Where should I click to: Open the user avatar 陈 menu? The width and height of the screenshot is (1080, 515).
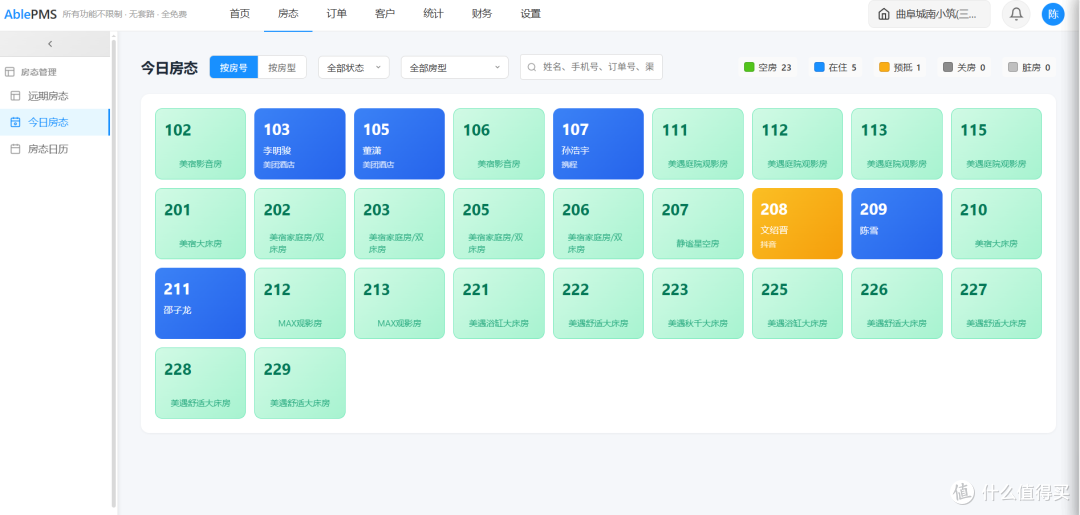click(1053, 14)
